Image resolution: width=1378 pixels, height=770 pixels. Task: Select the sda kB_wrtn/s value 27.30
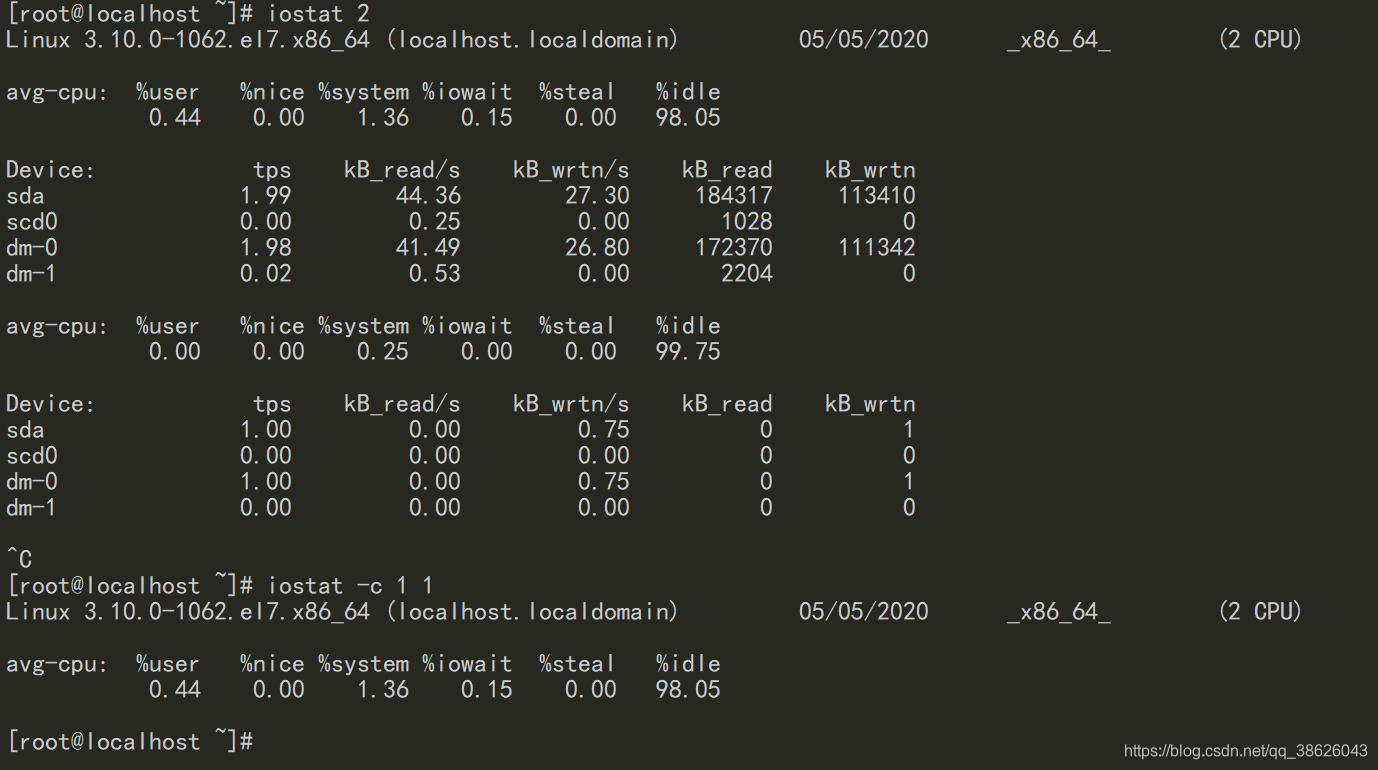597,196
